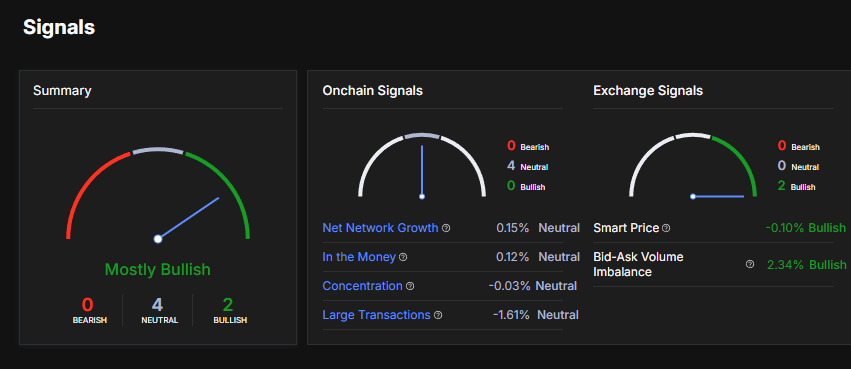Click the Smart Price label
Screen dimensions: 851x369
coord(626,228)
